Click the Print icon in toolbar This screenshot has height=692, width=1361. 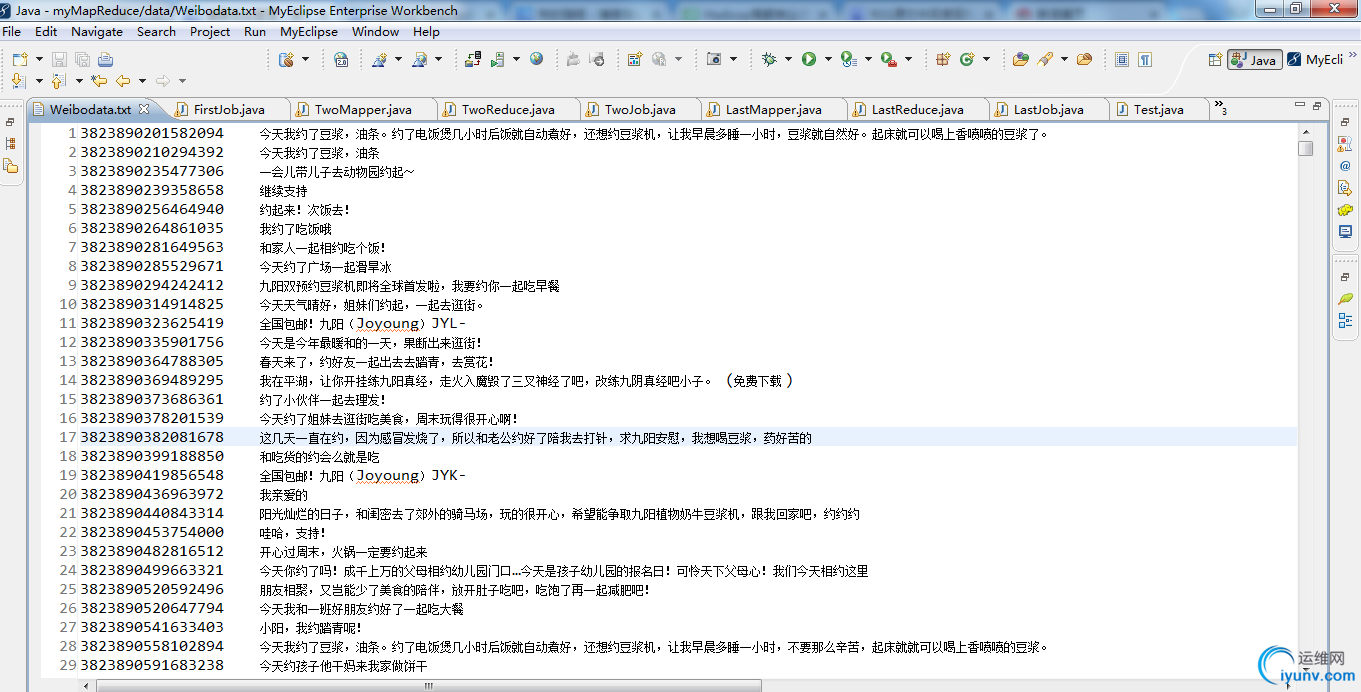pos(105,60)
